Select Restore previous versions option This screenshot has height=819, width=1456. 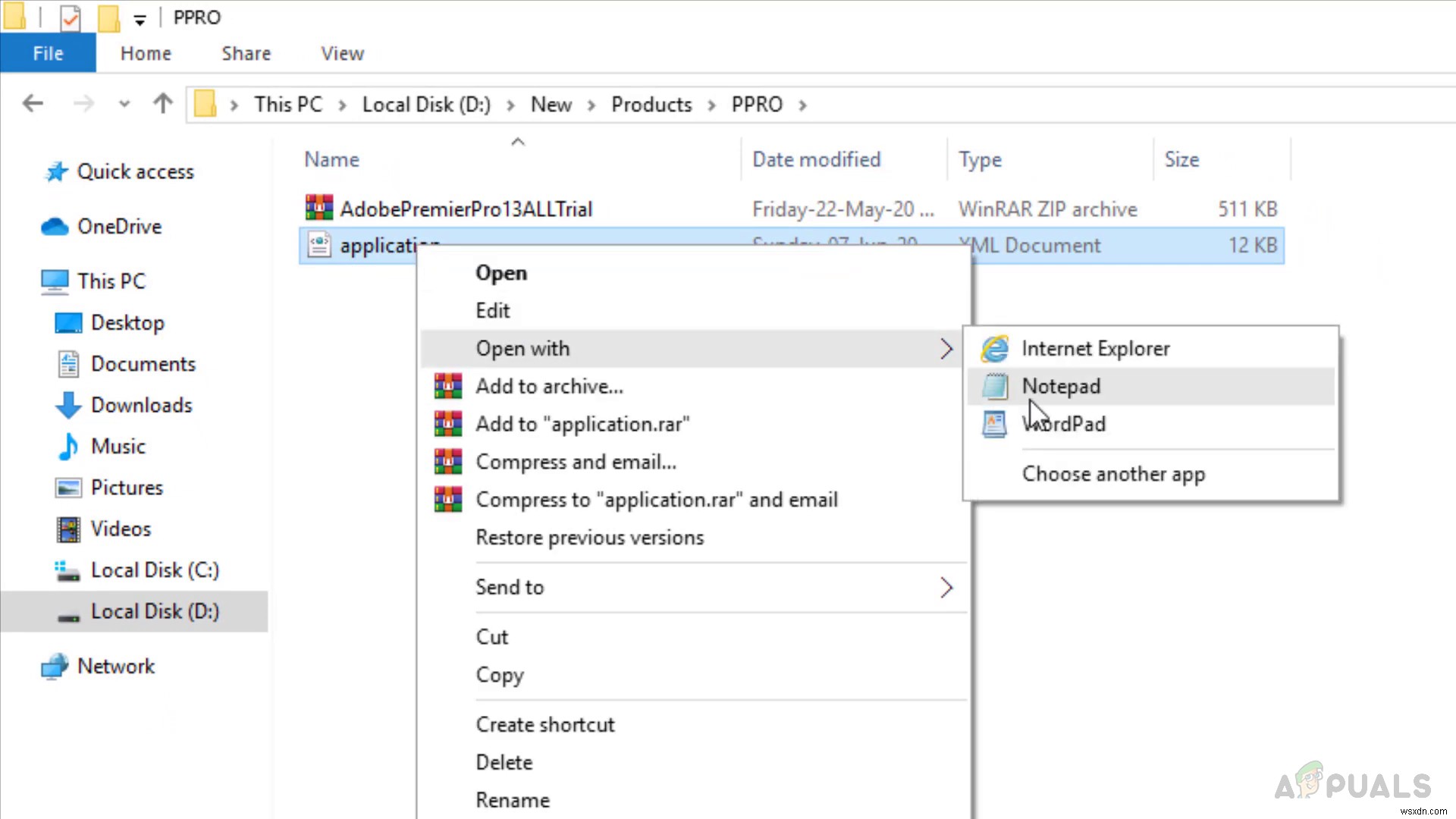(590, 538)
